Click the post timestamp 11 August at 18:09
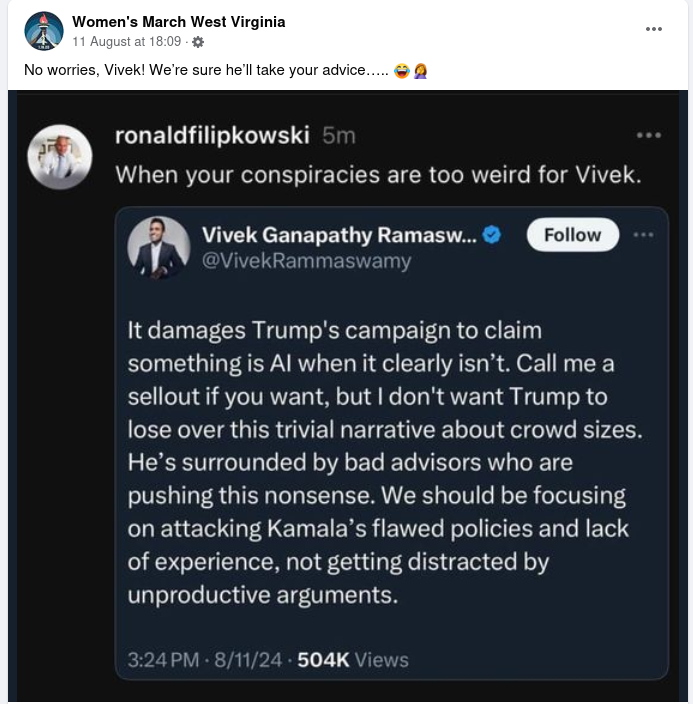The width and height of the screenshot is (693, 704). (126, 42)
